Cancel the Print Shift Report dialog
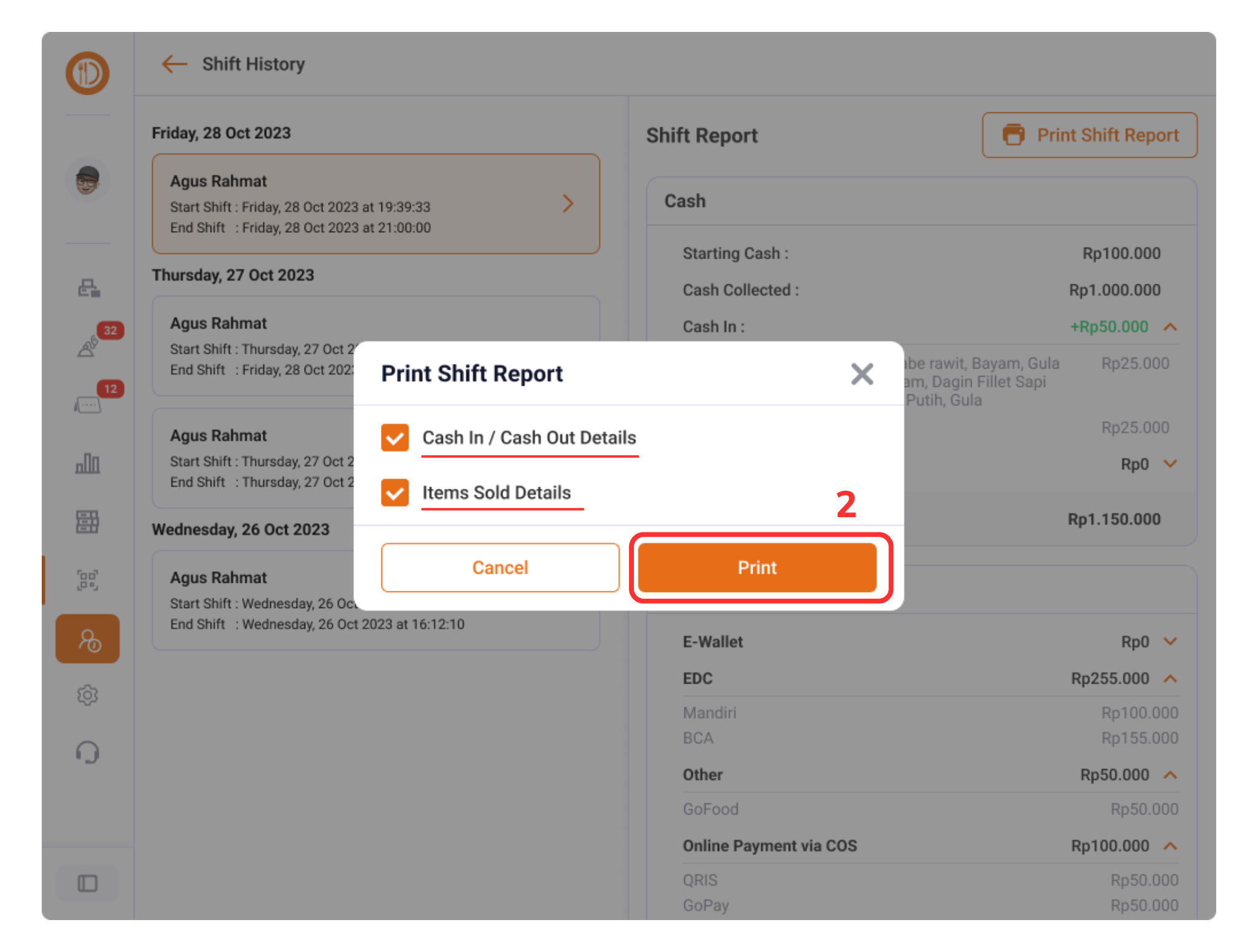This screenshot has width=1258, height=952. pos(500,567)
